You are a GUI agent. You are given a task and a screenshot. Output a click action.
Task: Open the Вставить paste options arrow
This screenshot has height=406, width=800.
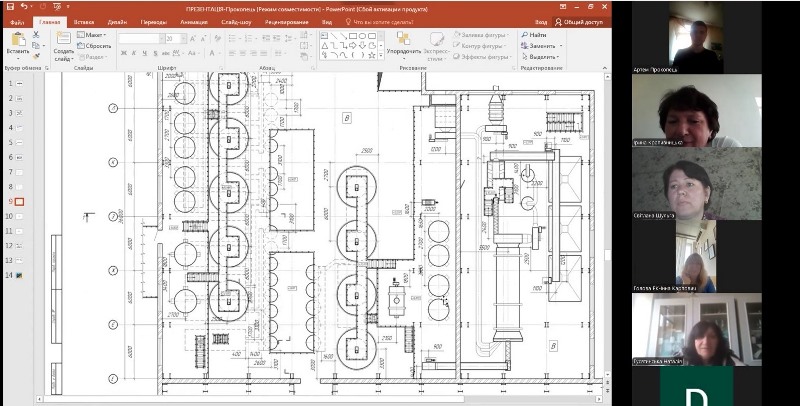tap(18, 57)
